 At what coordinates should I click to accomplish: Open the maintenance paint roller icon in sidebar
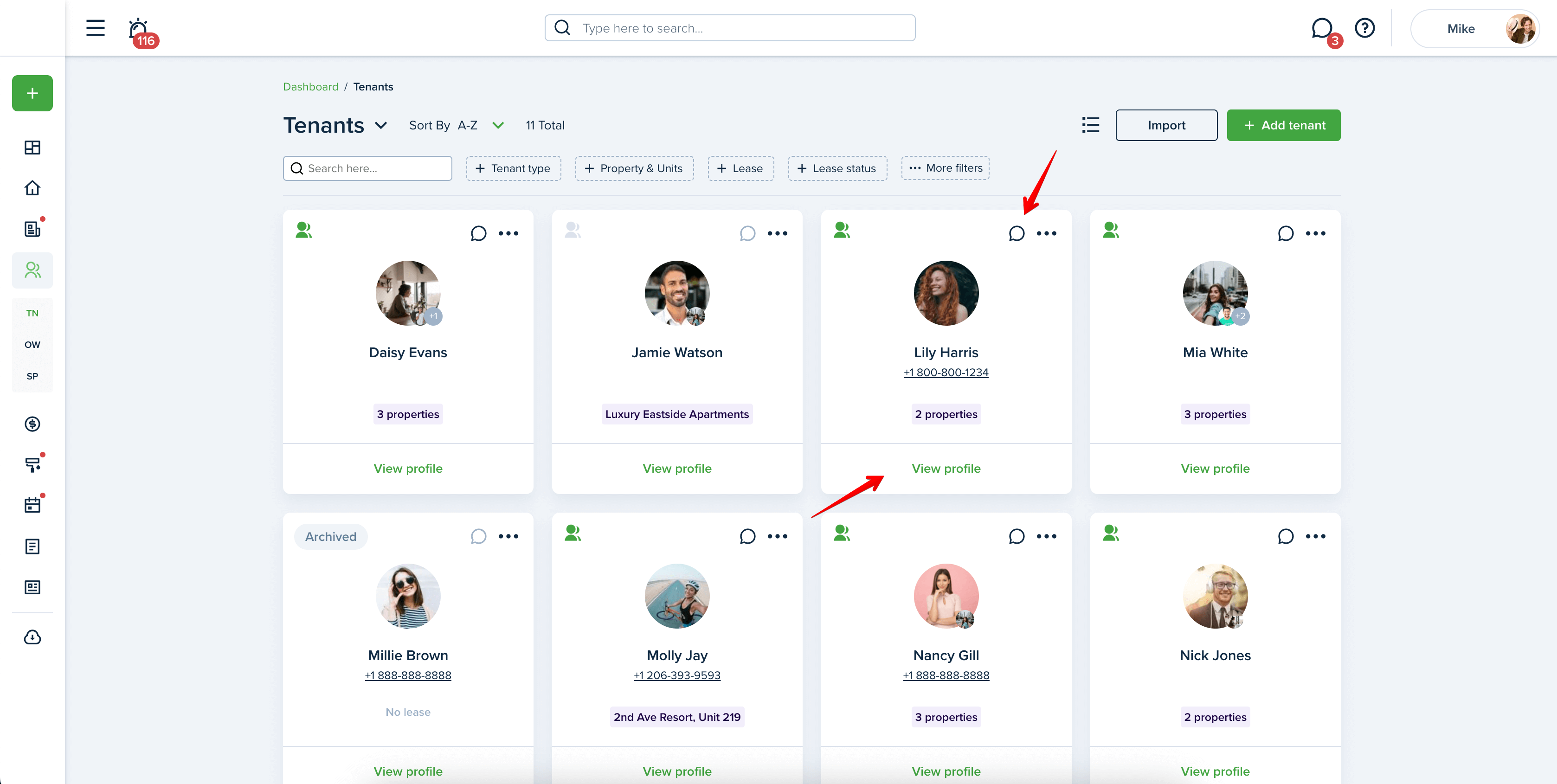pyautogui.click(x=32, y=464)
